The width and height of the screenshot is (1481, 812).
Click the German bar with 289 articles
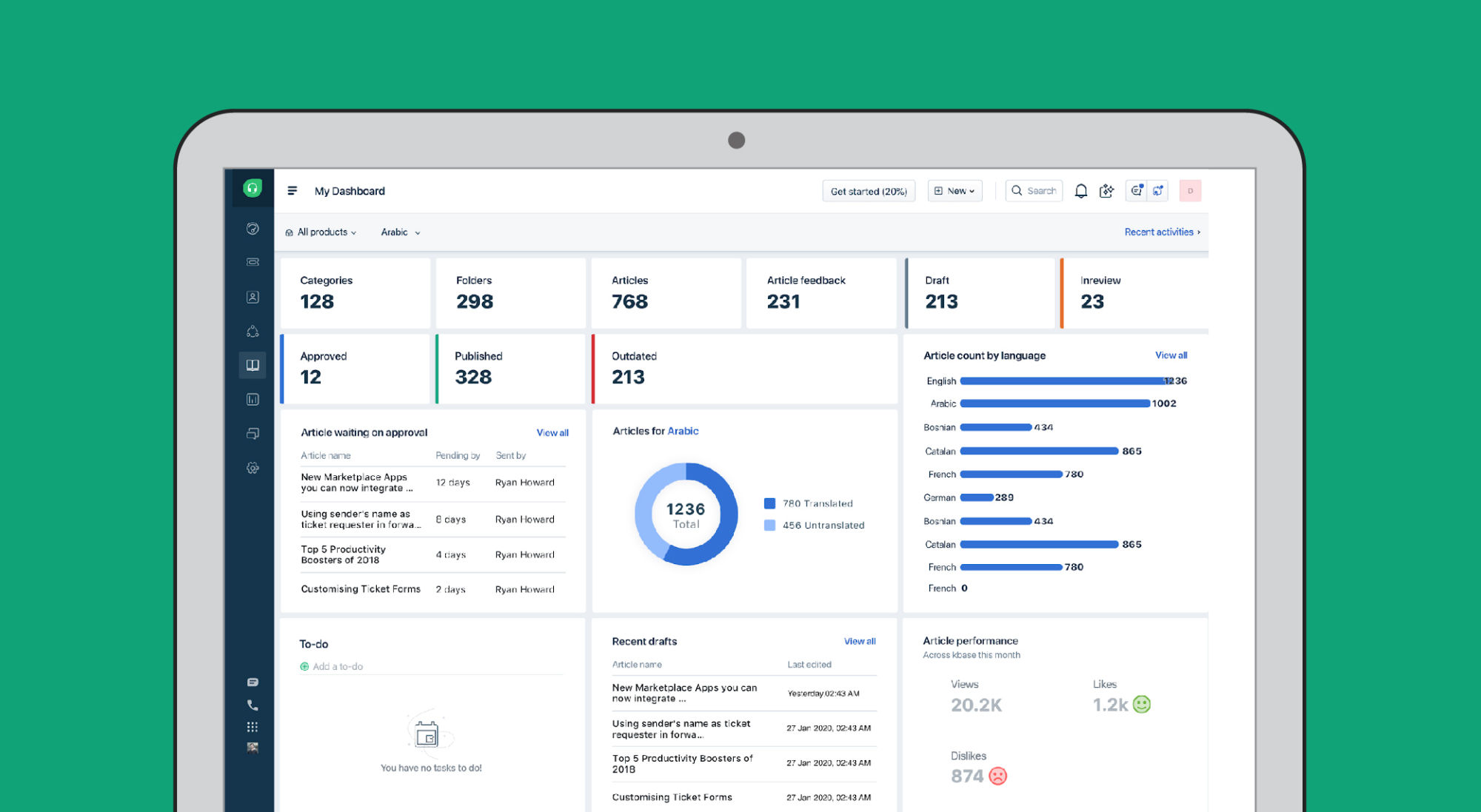[x=977, y=498]
